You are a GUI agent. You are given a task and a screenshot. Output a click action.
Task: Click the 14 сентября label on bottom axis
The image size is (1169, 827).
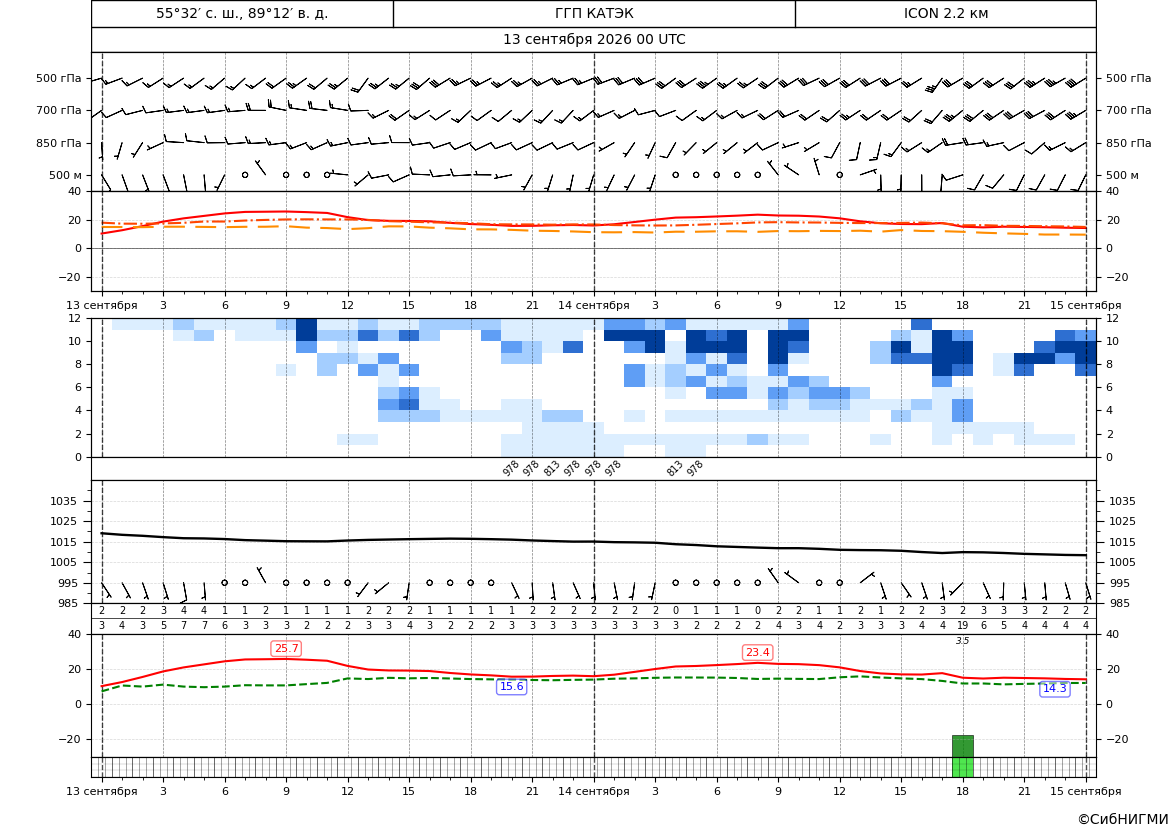coord(594,791)
